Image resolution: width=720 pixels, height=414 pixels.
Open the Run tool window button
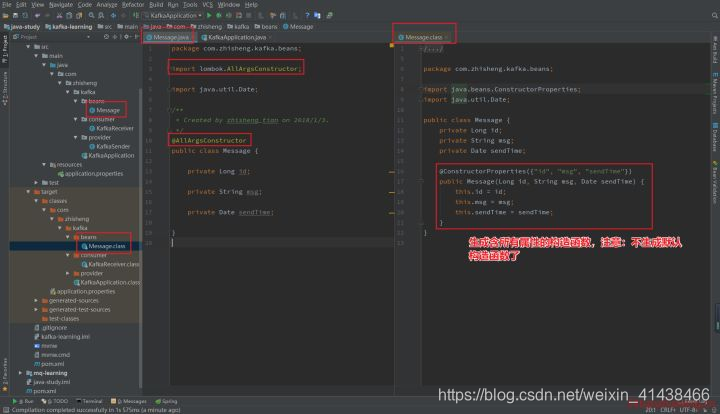pyautogui.click(x=23, y=401)
